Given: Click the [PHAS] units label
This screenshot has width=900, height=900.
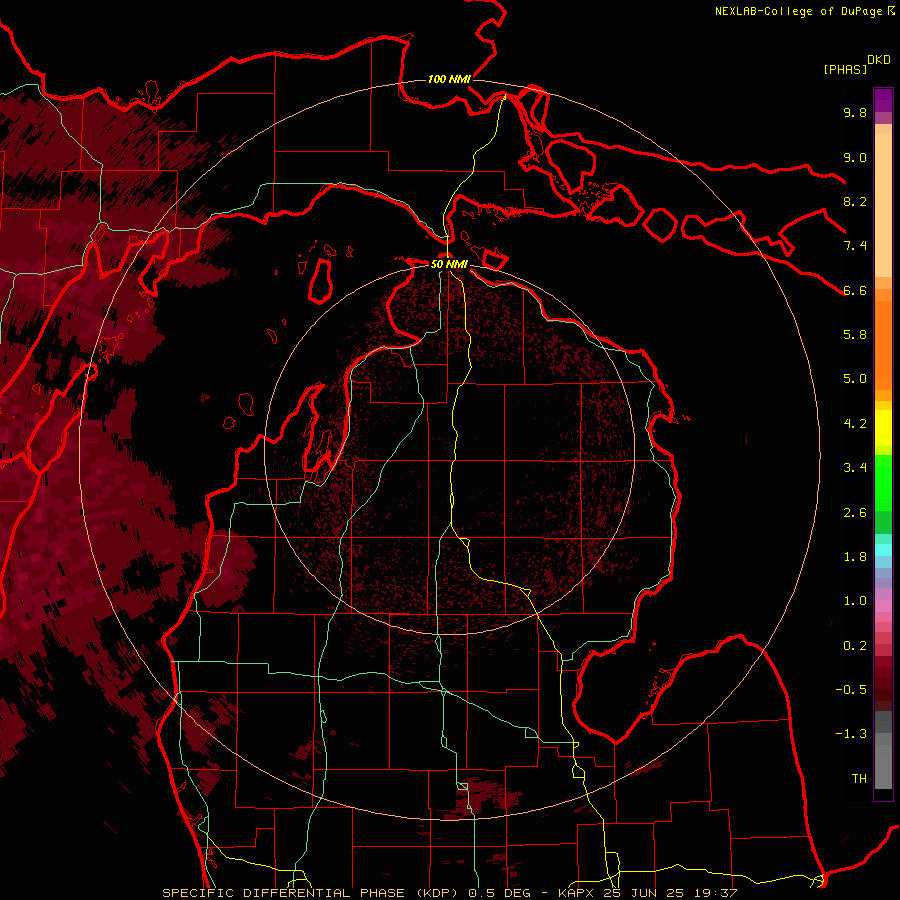Looking at the screenshot, I should (845, 69).
